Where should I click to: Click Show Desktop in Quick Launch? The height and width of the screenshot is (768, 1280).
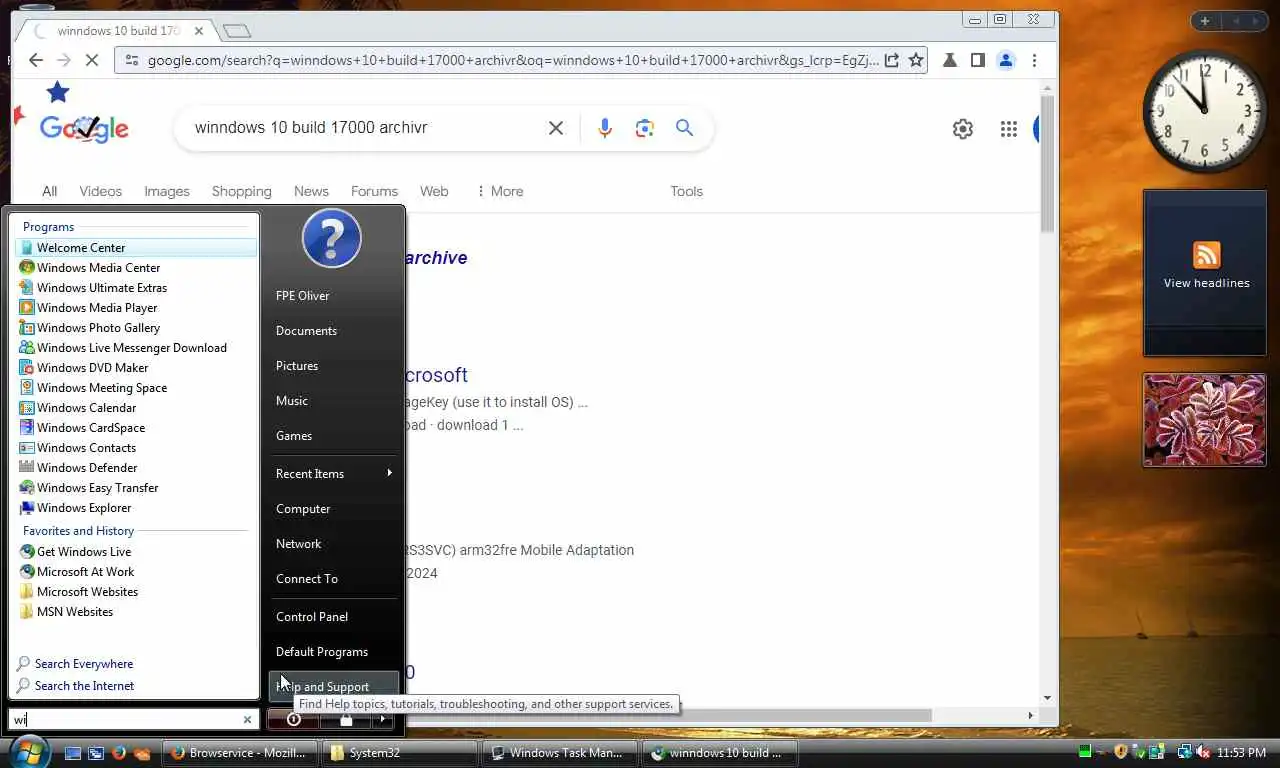(x=73, y=753)
